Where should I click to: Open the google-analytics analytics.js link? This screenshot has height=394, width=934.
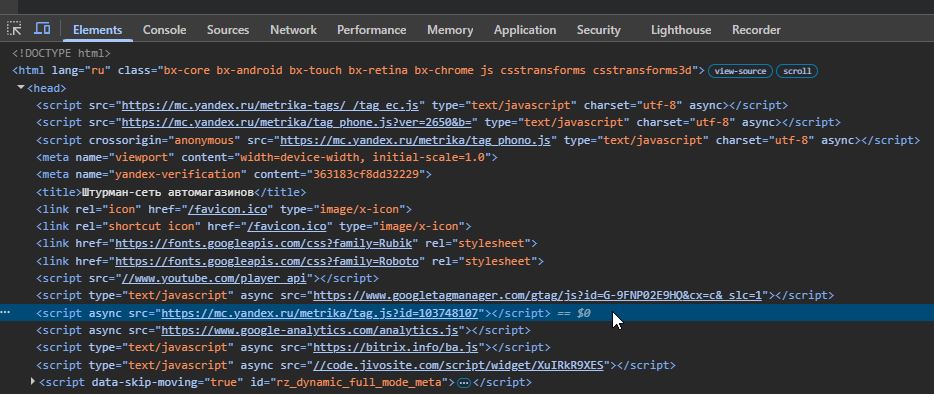point(310,330)
